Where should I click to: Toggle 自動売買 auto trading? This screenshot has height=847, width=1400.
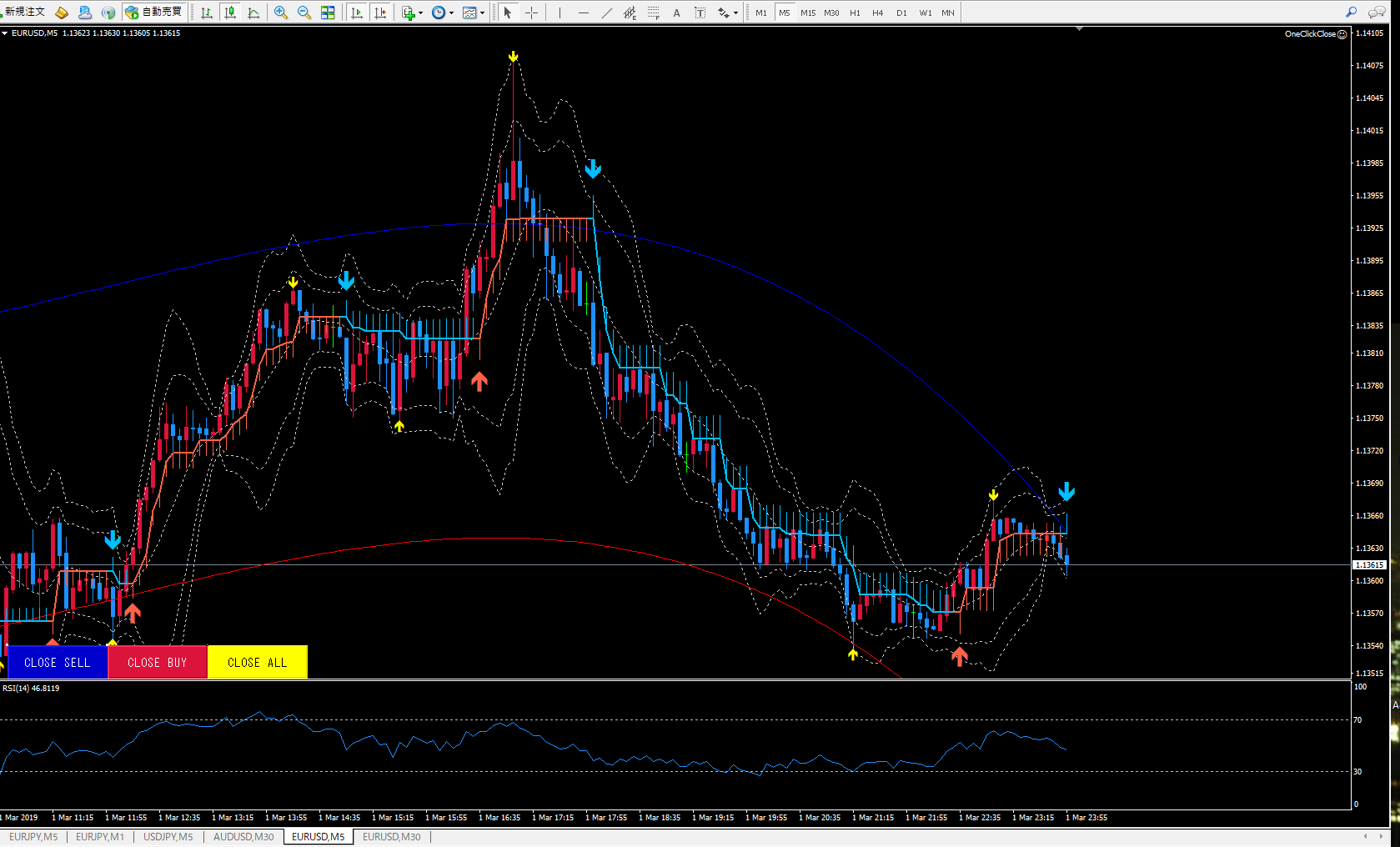153,12
